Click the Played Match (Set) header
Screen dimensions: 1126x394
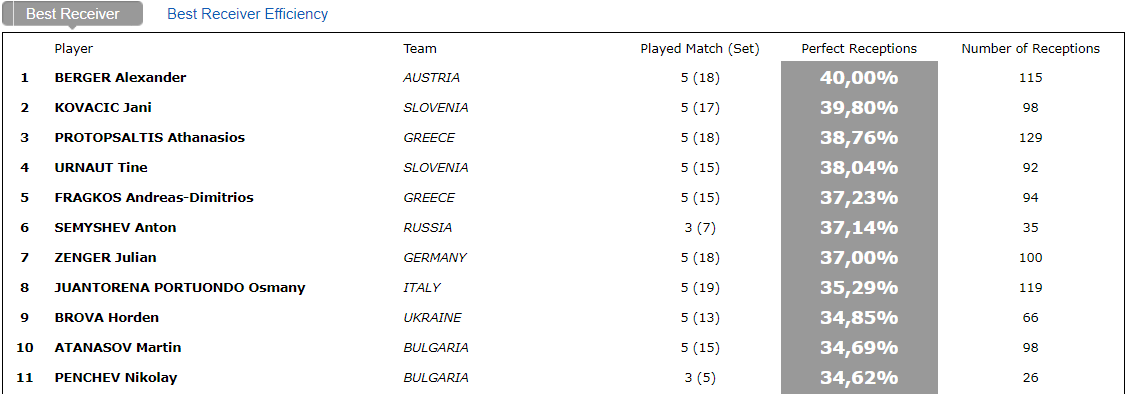point(700,49)
